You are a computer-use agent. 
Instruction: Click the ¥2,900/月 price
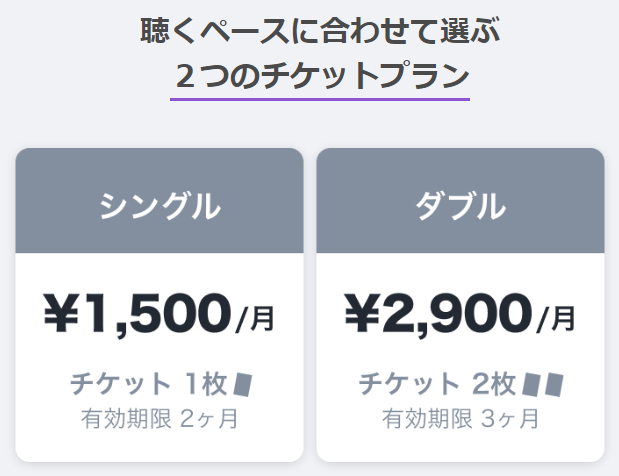460,315
